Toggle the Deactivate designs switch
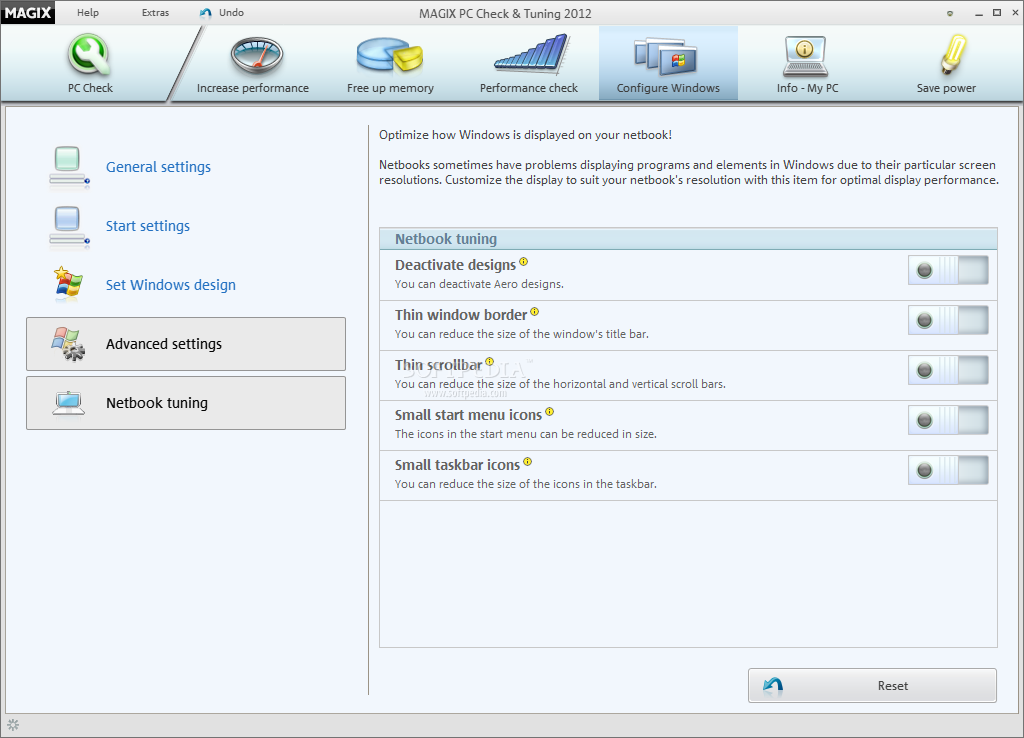The image size is (1024, 738). tap(948, 270)
